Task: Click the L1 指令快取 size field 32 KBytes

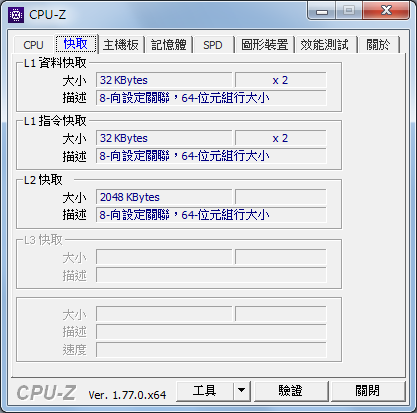Action: [164, 138]
